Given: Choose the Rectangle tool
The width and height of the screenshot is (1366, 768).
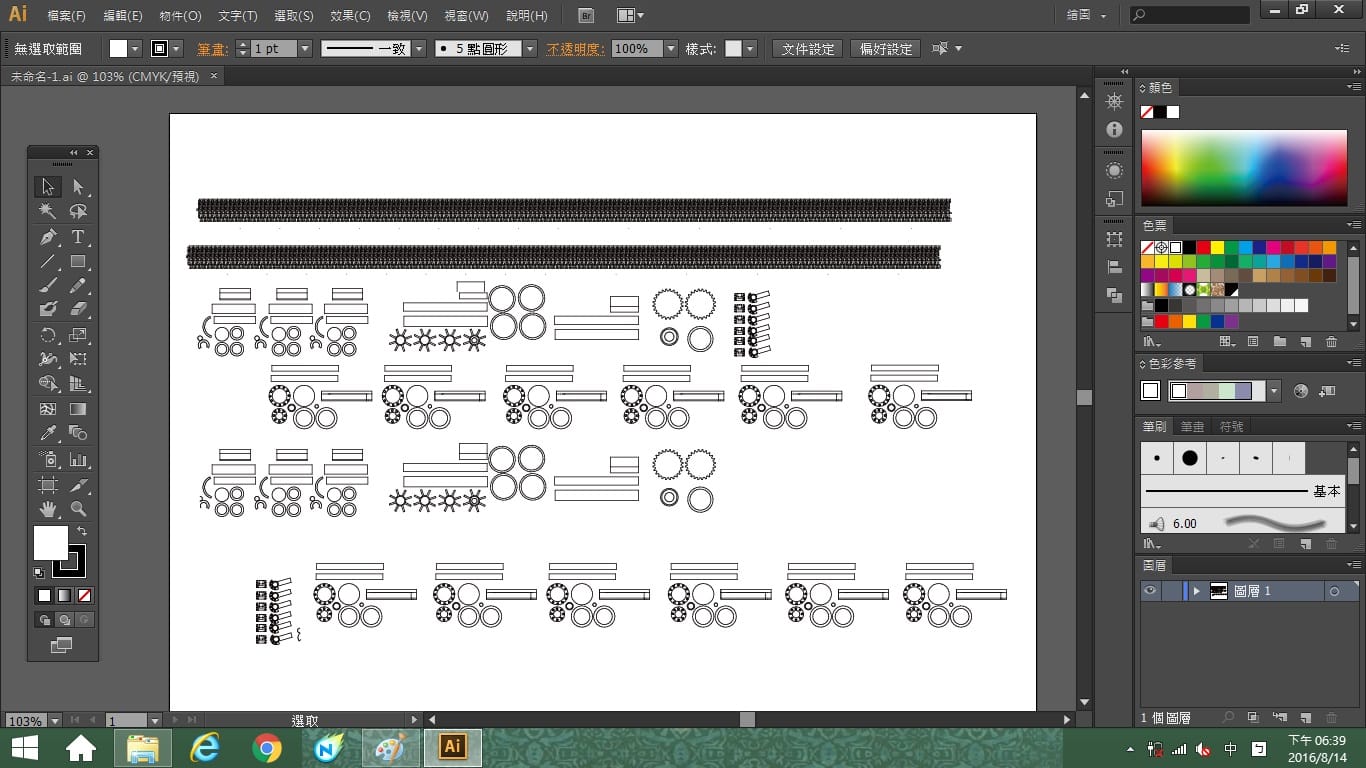Looking at the screenshot, I should 78,262.
